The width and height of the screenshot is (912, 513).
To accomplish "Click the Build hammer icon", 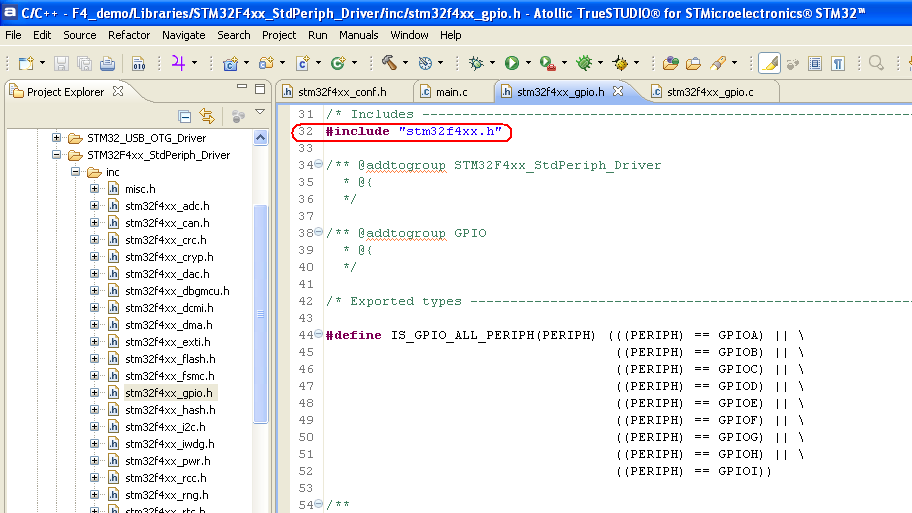I will [389, 62].
